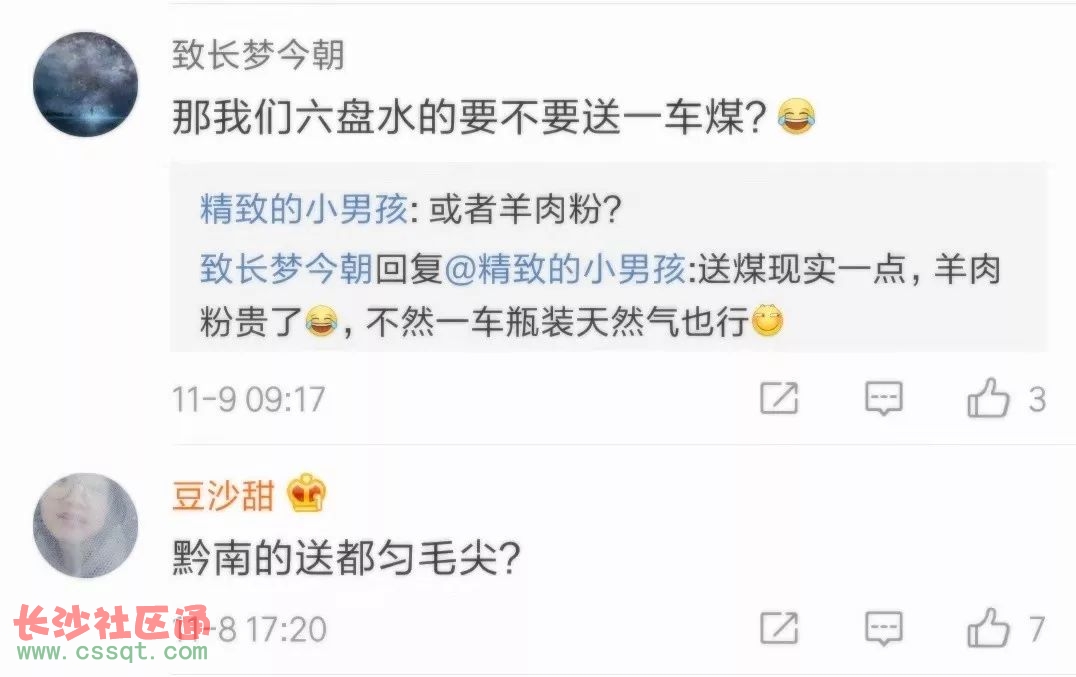
Task: Click the @精致的小男孩 mention link
Action: [565, 268]
